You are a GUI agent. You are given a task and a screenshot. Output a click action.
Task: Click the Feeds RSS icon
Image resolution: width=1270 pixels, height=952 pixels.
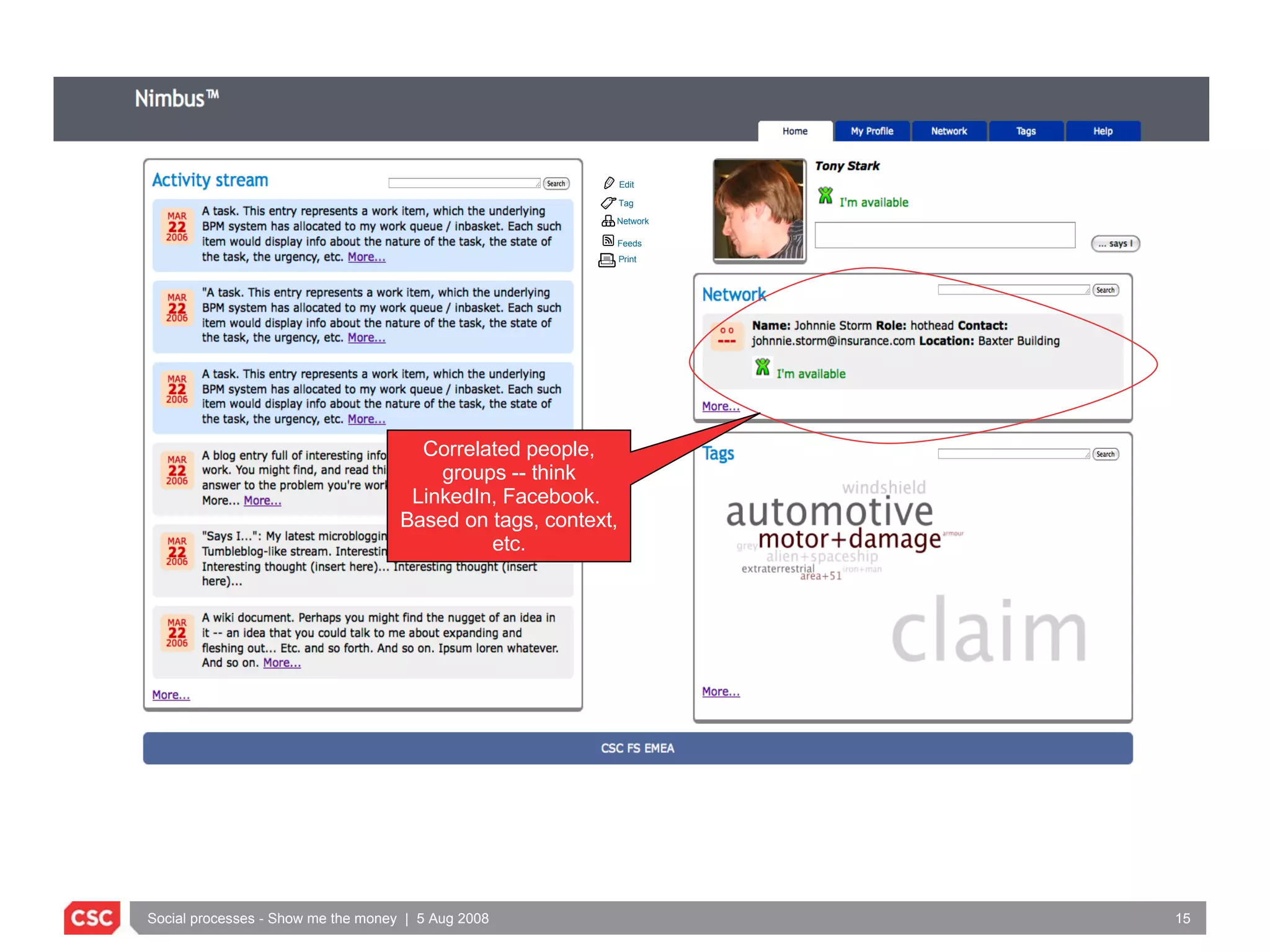tap(608, 241)
